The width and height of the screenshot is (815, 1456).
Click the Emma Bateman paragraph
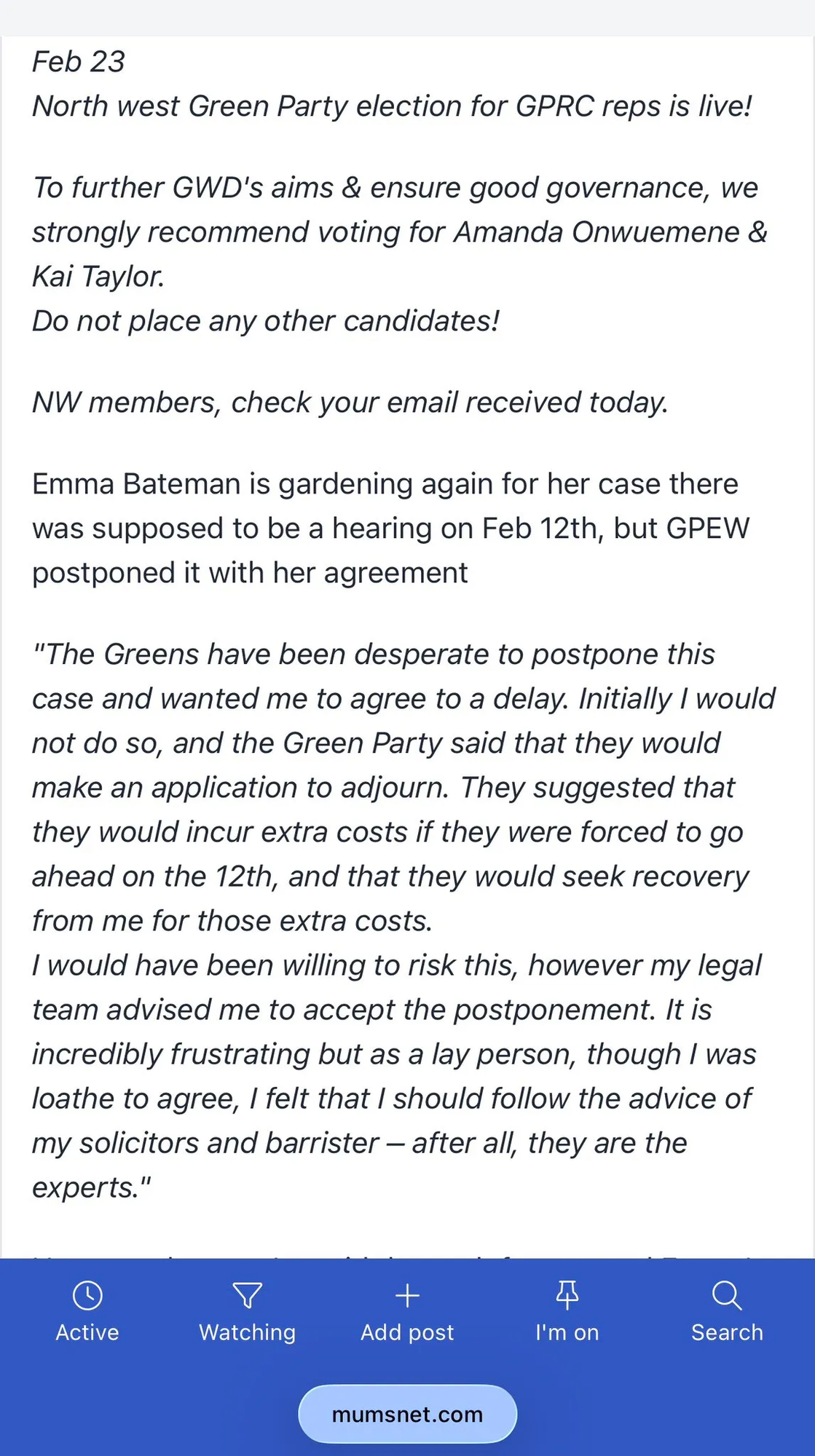click(x=390, y=529)
